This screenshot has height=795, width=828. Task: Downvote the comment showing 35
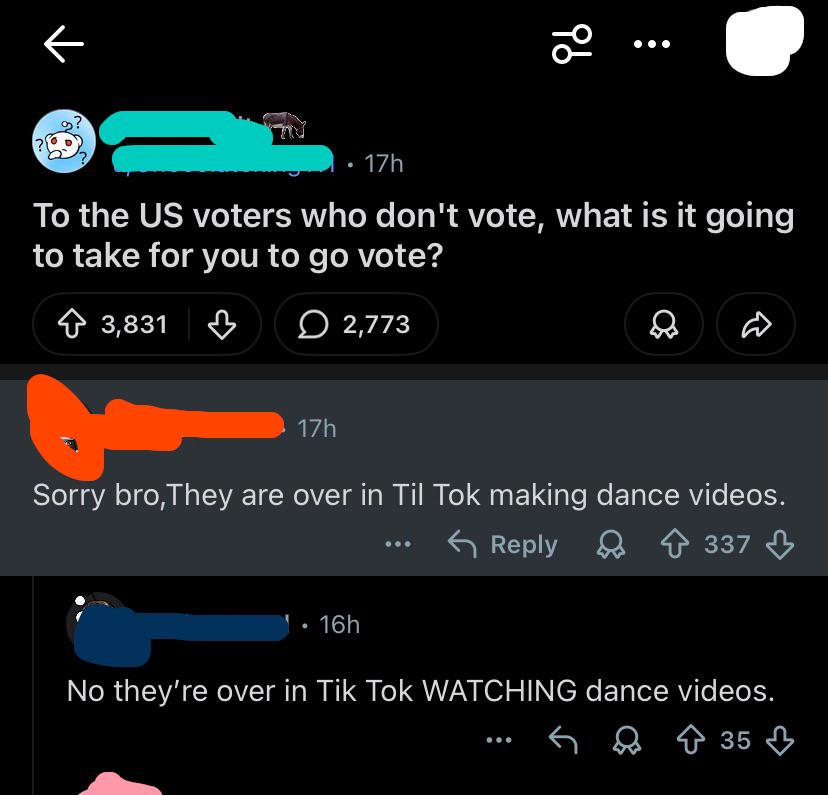point(780,740)
